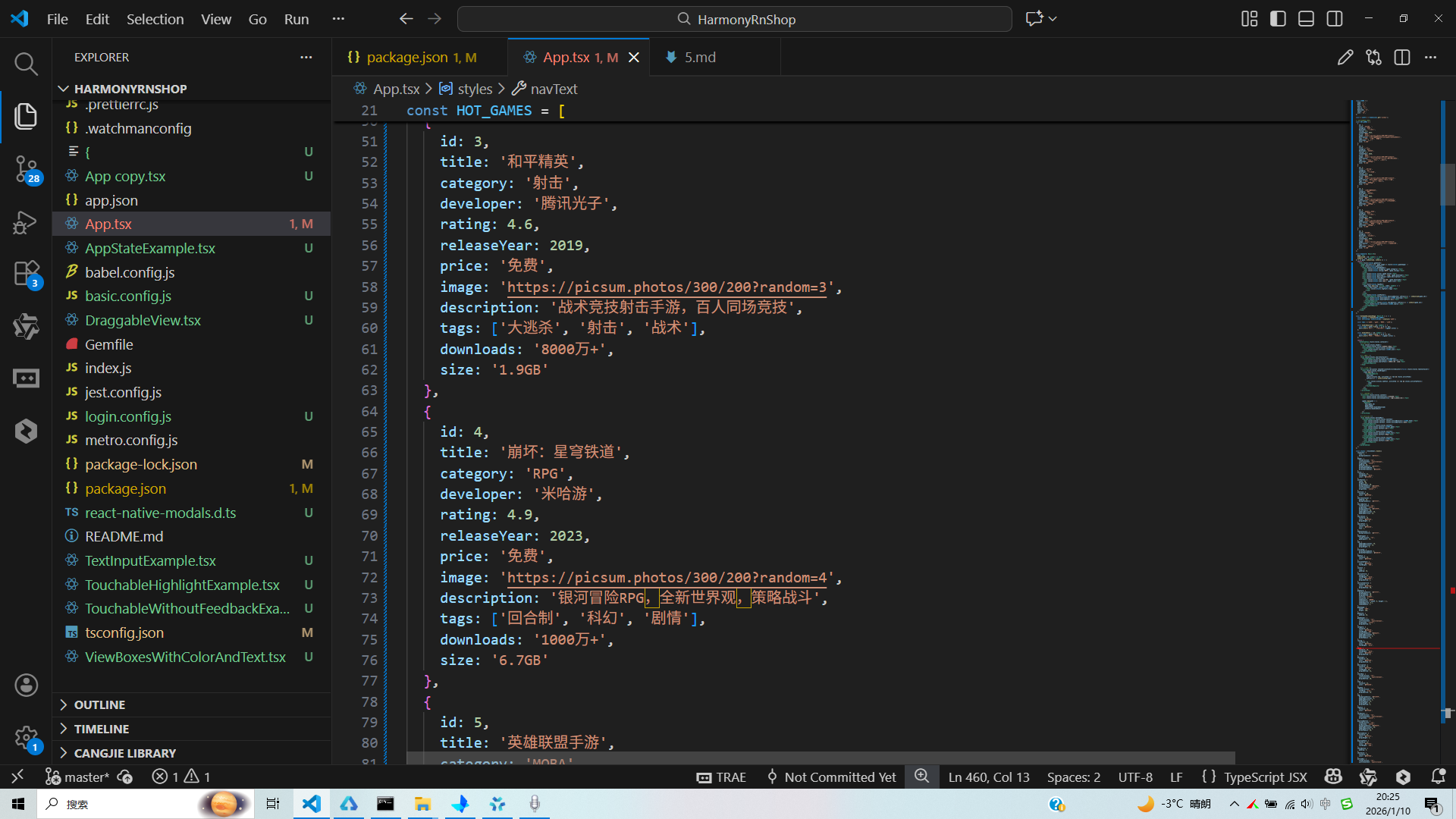Toggle the secondary side bar
The width and height of the screenshot is (1456, 819).
point(1335,19)
